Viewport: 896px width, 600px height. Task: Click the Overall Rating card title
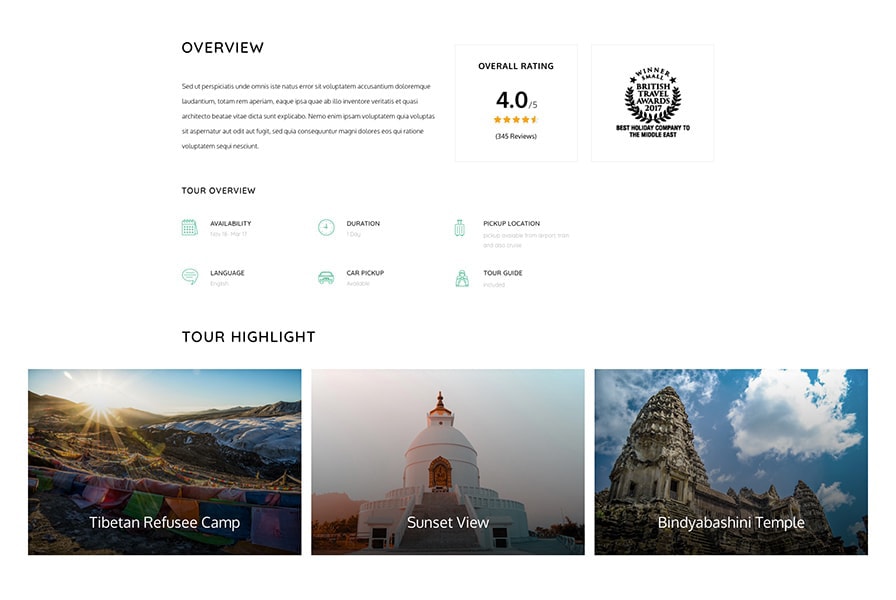(x=515, y=66)
